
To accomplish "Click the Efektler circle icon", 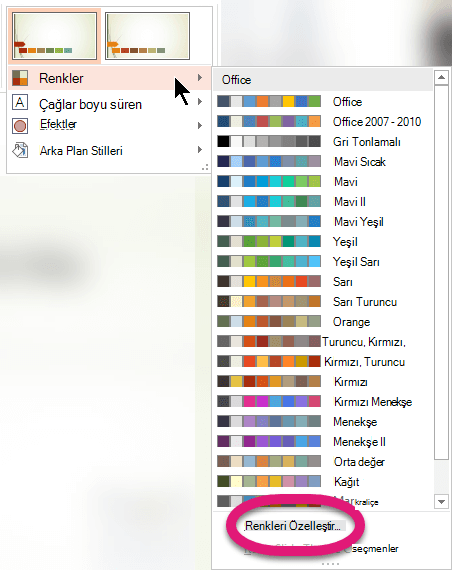I will coord(20,126).
